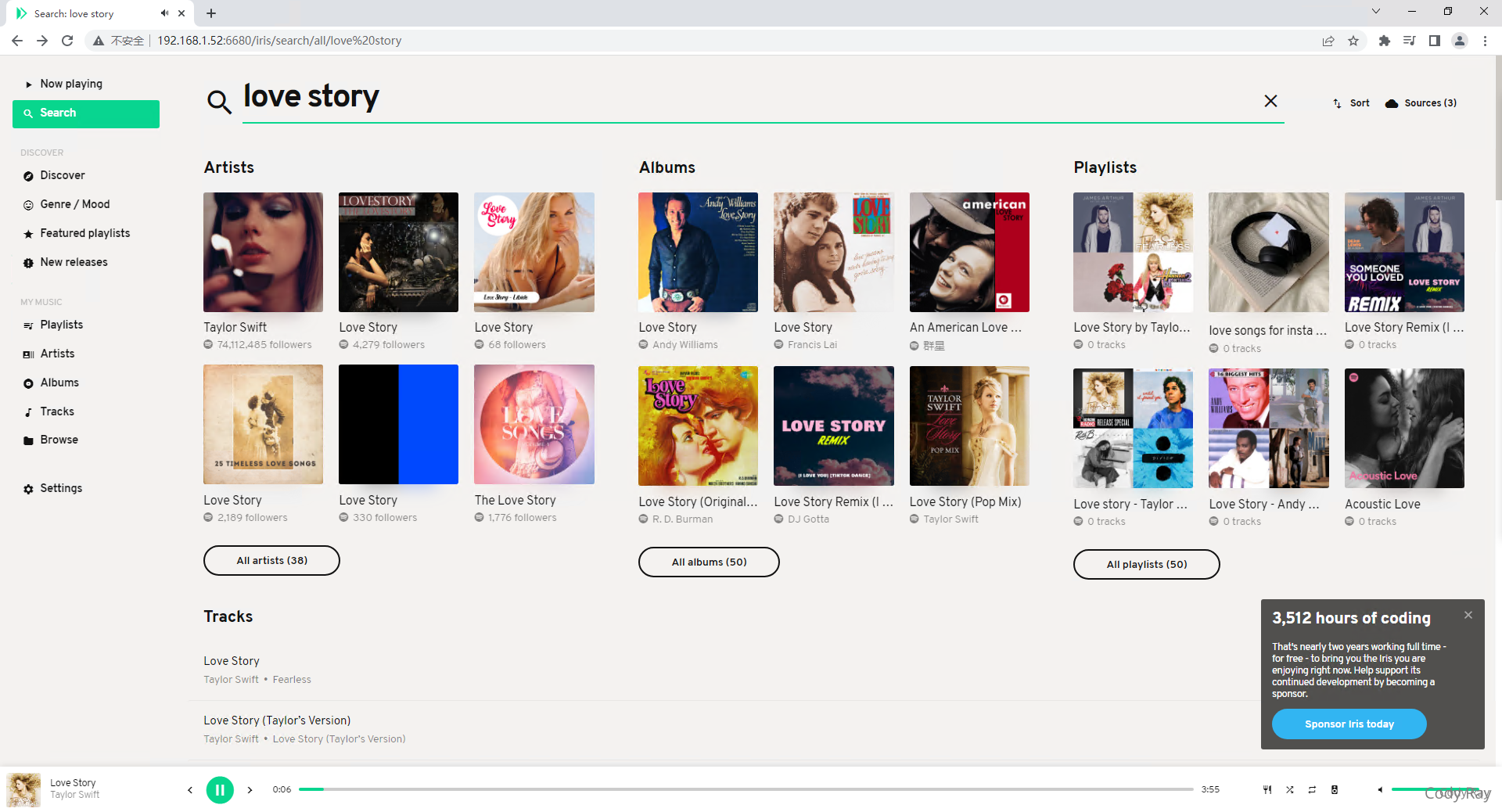
Task: Open Genre / Mood in the sidebar
Action: 74,204
